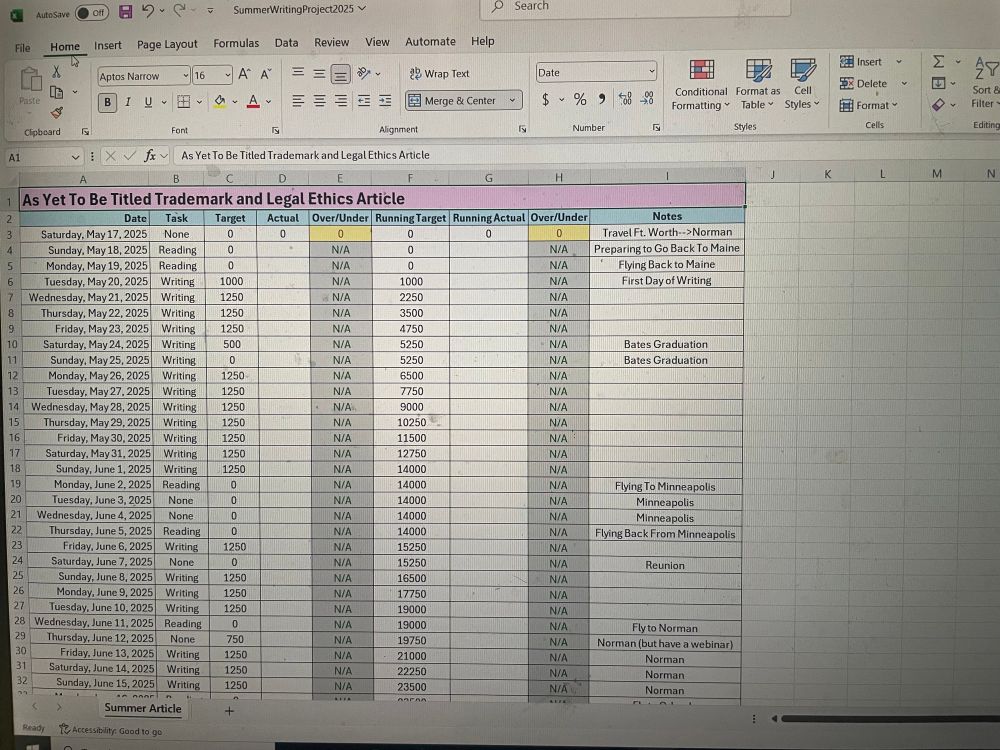Click the Center horizontal alignment icon
The width and height of the screenshot is (1000, 750).
coord(320,101)
